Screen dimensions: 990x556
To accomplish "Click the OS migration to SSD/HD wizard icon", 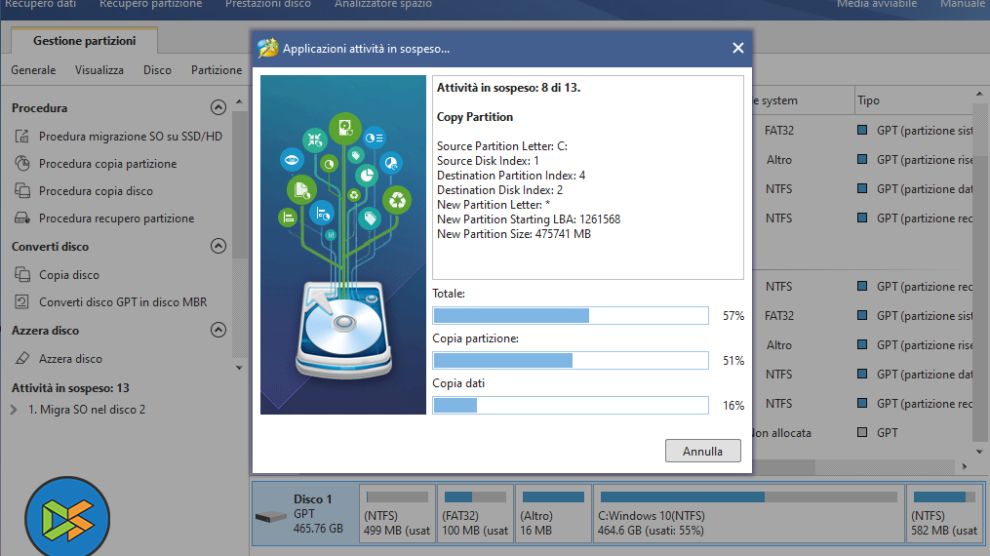I will coord(22,136).
